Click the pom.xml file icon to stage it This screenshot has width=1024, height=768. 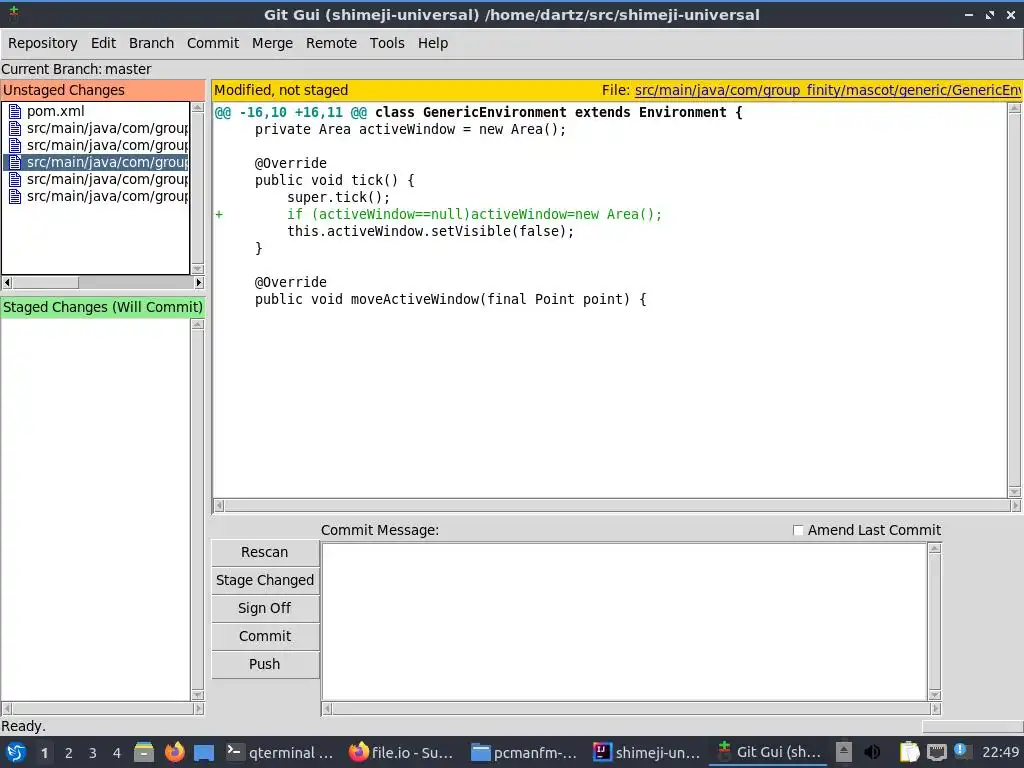coord(15,112)
